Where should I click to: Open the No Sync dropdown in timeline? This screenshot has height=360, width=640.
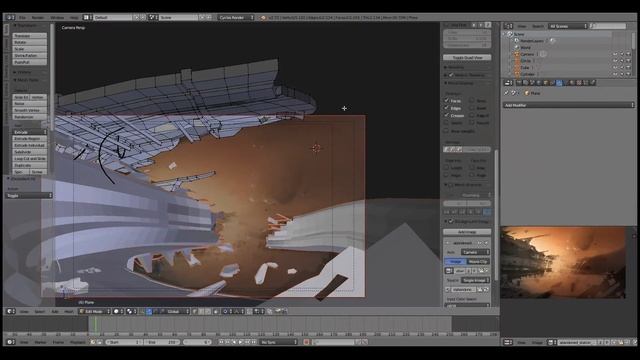(x=279, y=342)
